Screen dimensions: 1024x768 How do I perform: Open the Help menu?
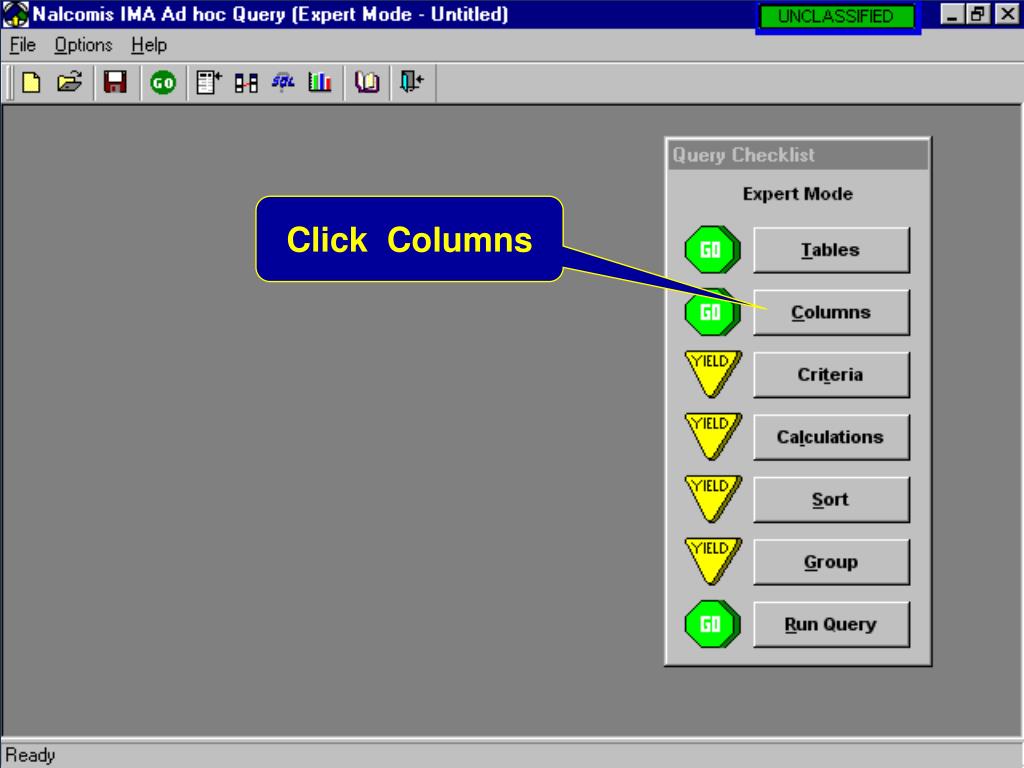(149, 45)
